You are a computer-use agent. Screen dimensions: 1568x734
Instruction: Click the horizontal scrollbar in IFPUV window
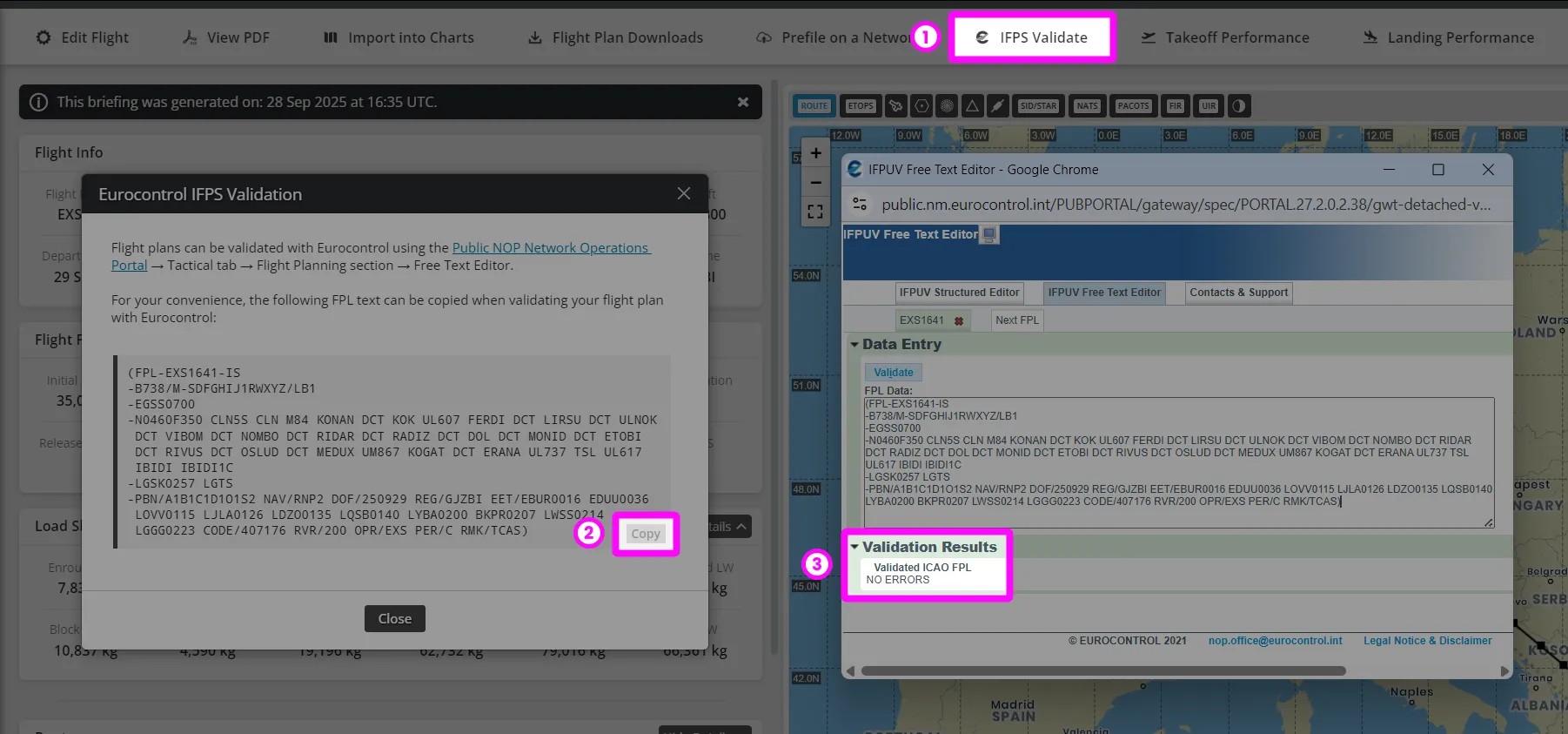[x=1102, y=671]
